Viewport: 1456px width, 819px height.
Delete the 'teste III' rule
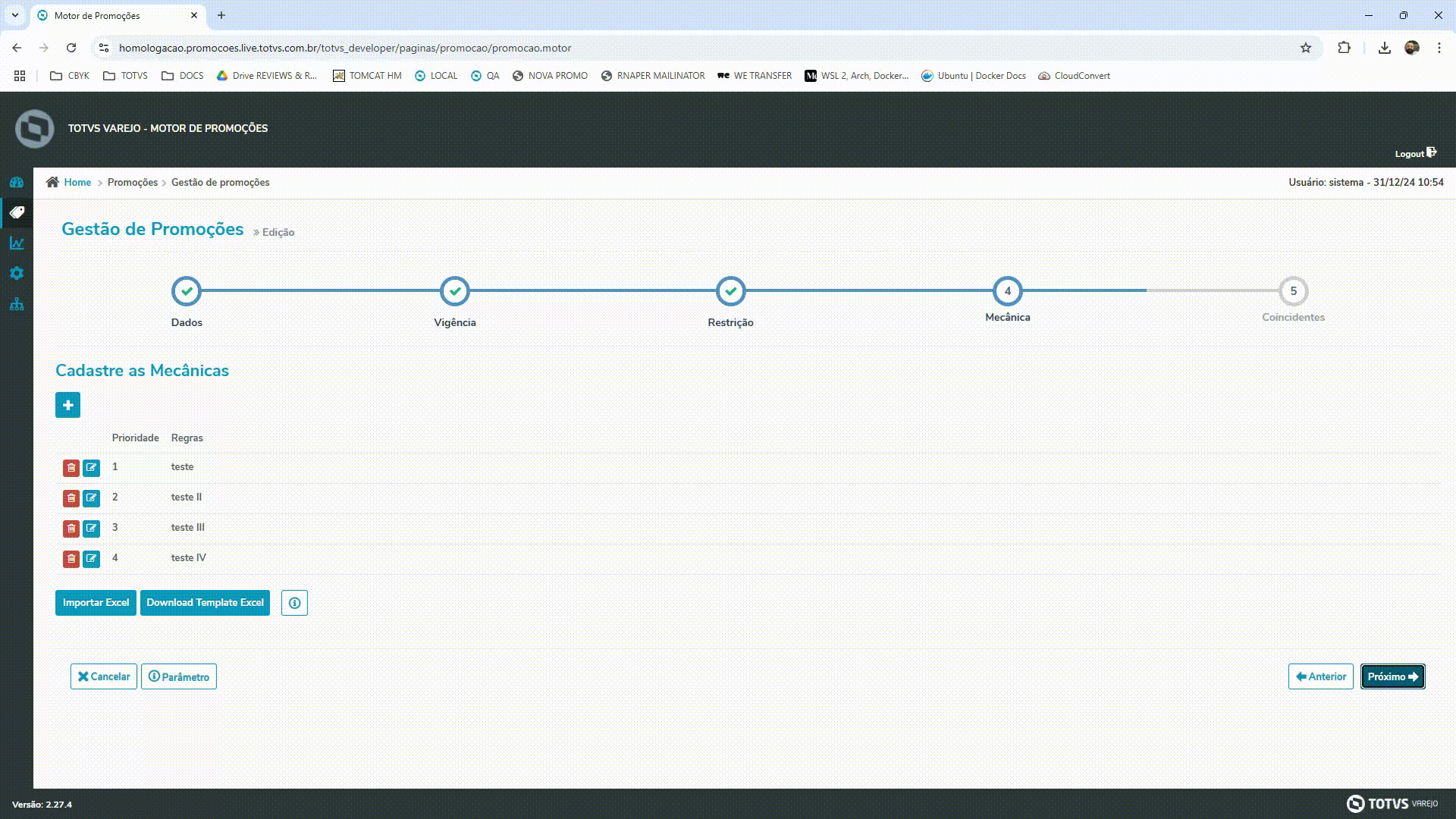point(71,529)
